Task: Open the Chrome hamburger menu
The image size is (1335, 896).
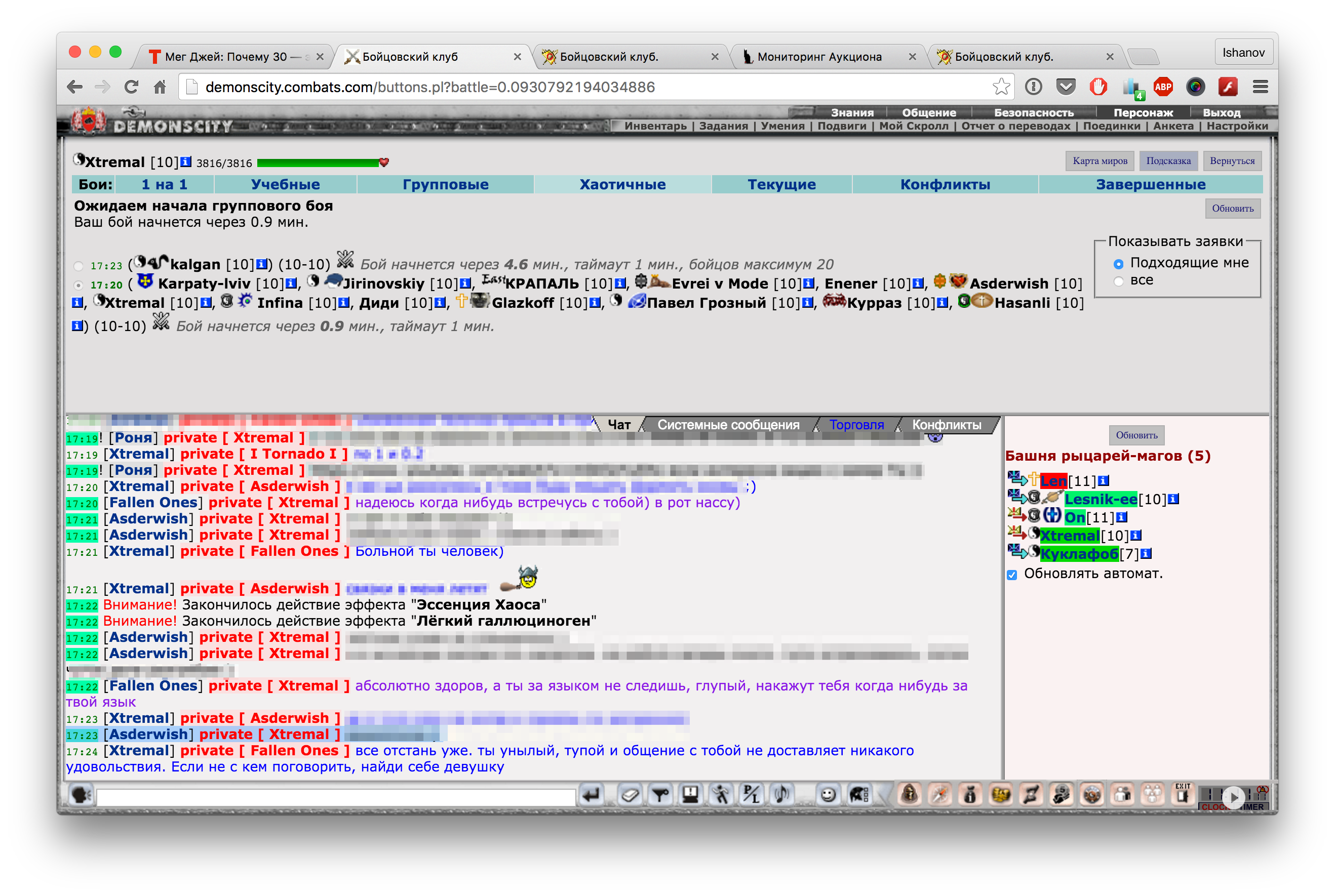Action: click(1261, 87)
